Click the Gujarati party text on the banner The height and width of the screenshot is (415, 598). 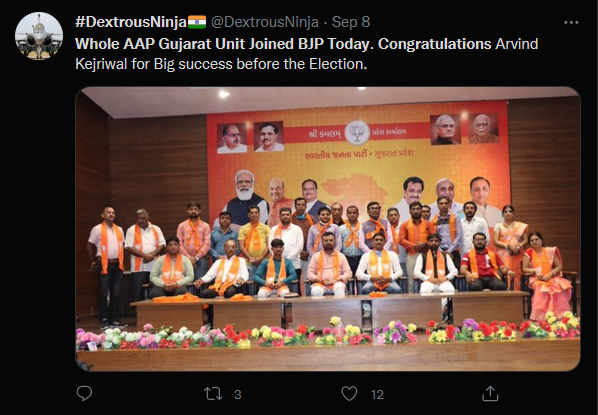359,154
